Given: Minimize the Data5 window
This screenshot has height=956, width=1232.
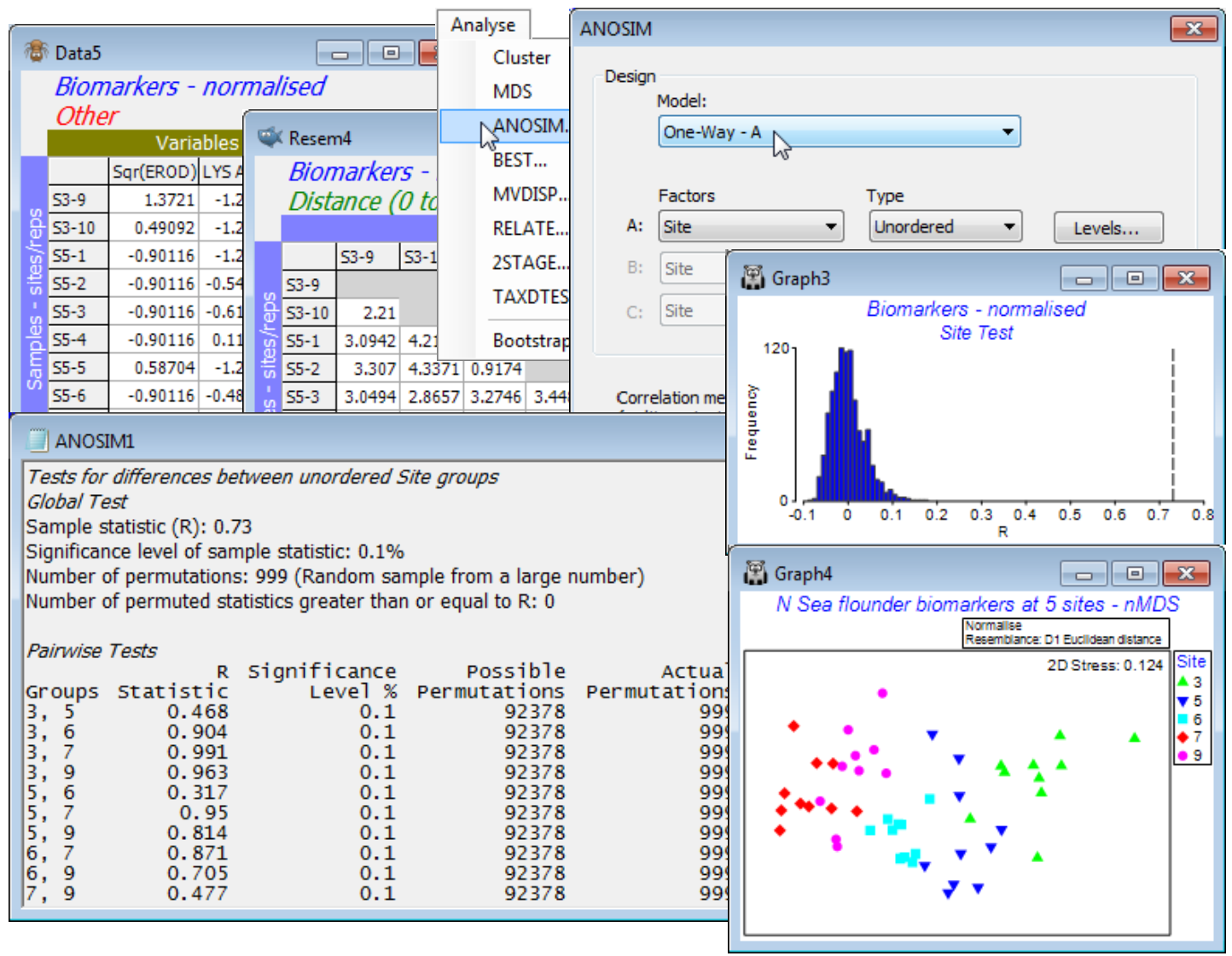Looking at the screenshot, I should click(340, 54).
